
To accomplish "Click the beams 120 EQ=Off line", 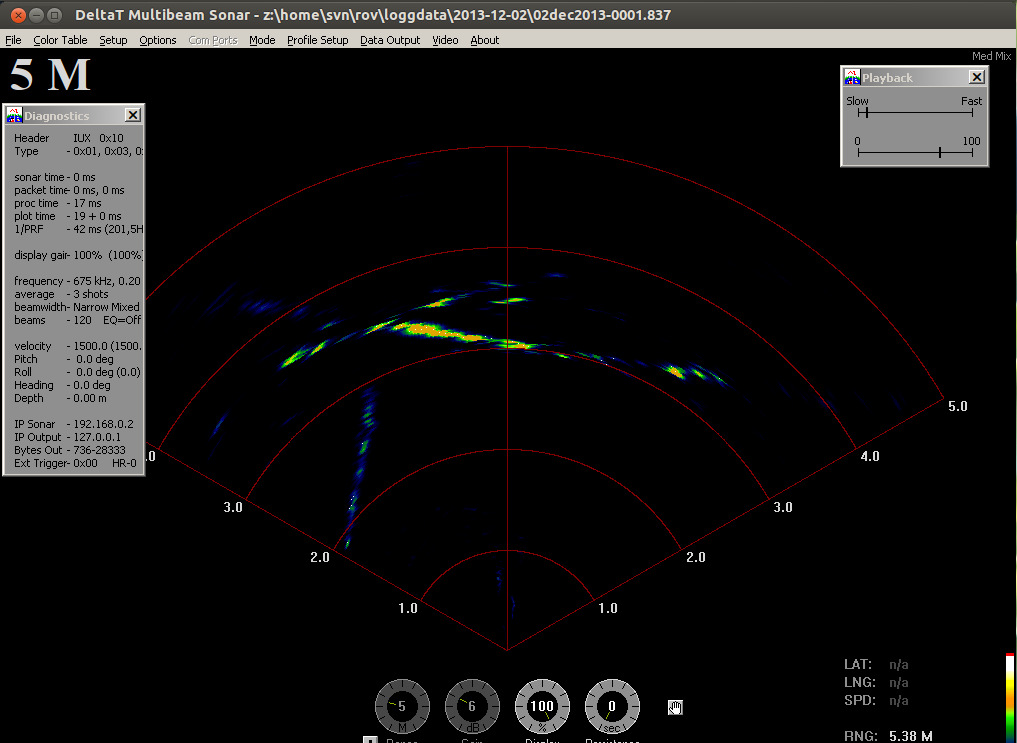I will click(x=77, y=320).
